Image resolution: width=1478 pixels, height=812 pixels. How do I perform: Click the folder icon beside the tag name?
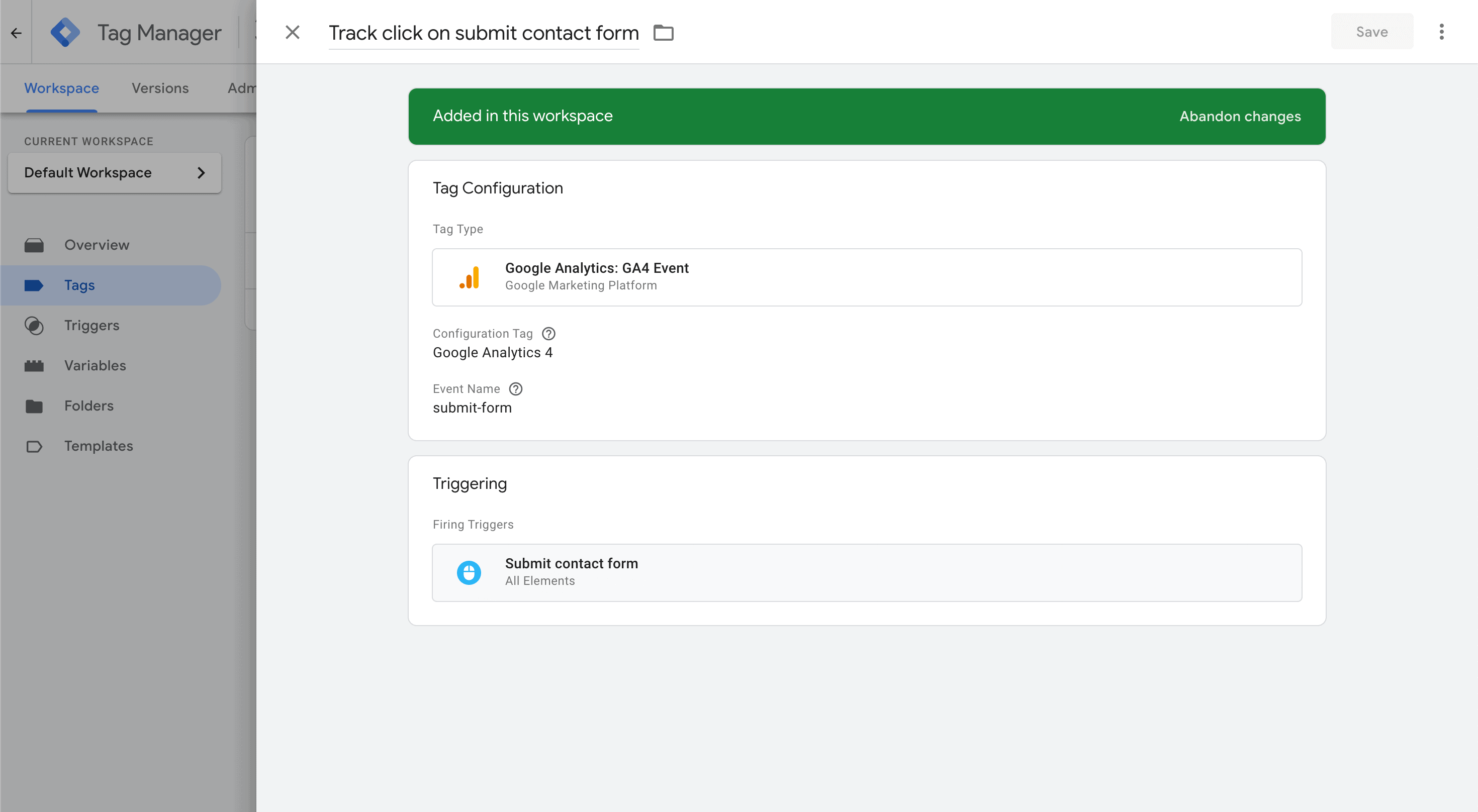(663, 33)
